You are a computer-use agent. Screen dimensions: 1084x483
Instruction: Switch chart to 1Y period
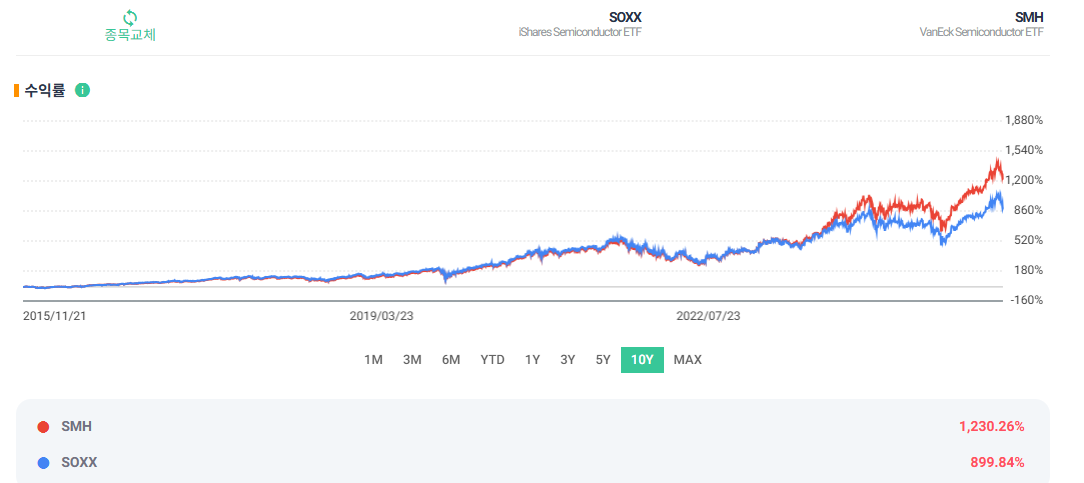click(532, 359)
